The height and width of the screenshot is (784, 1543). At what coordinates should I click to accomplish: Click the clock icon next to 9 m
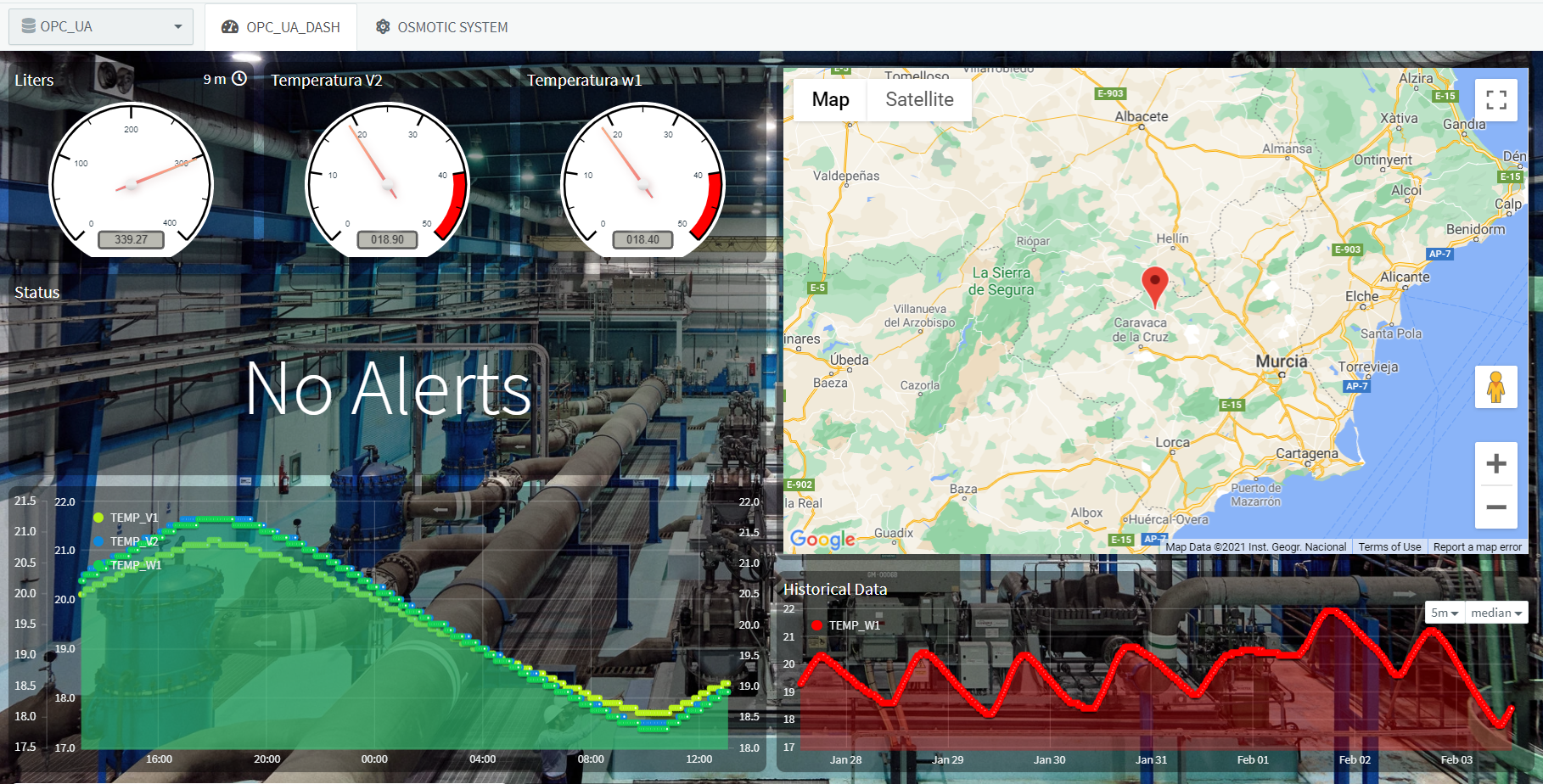pyautogui.click(x=239, y=79)
